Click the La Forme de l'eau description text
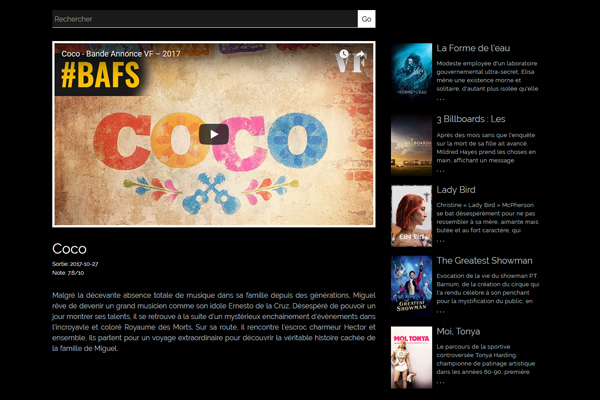The height and width of the screenshot is (400, 600). click(x=487, y=76)
